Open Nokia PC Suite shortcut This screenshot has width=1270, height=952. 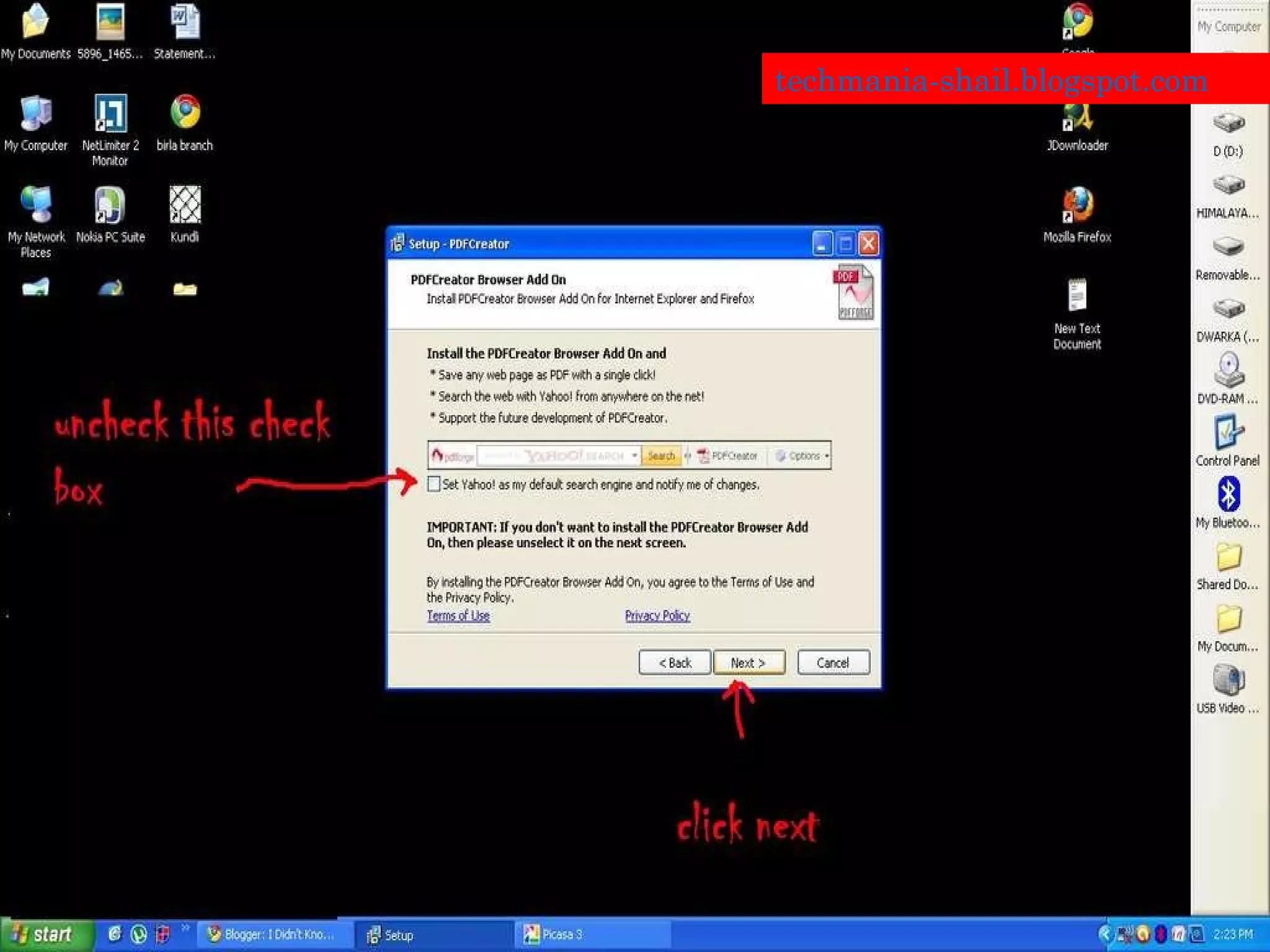point(110,205)
